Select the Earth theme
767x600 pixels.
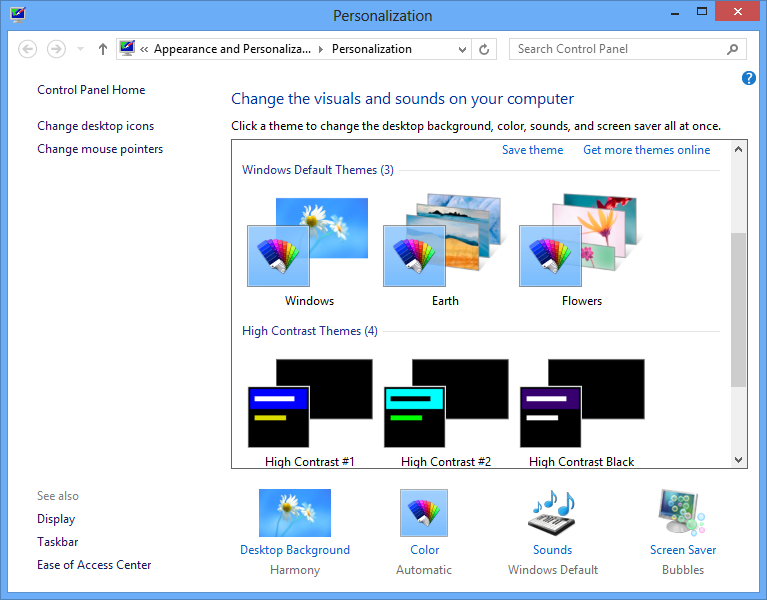coord(445,245)
